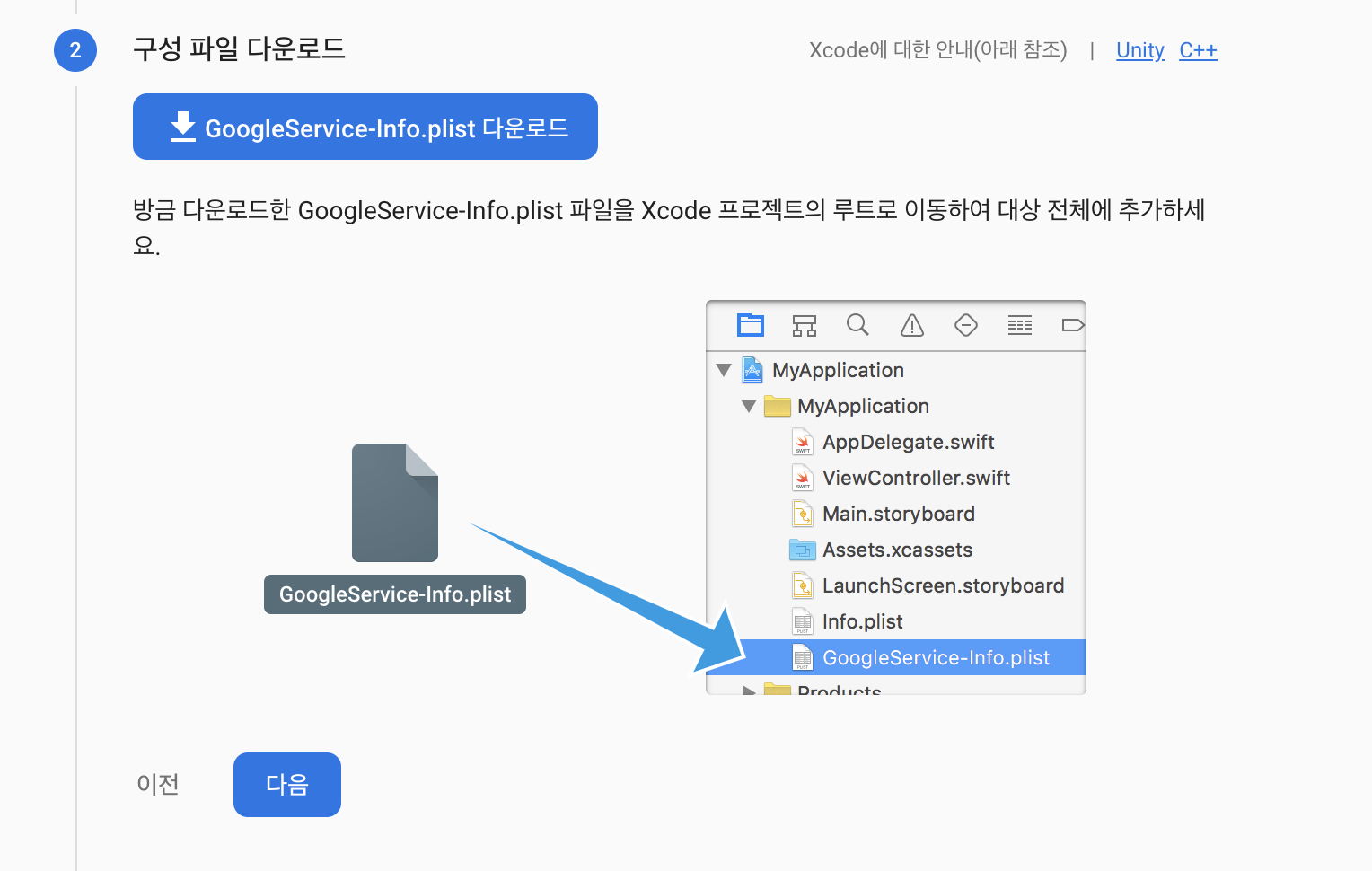Open Main.storyboard in the file tree

pyautogui.click(x=897, y=514)
